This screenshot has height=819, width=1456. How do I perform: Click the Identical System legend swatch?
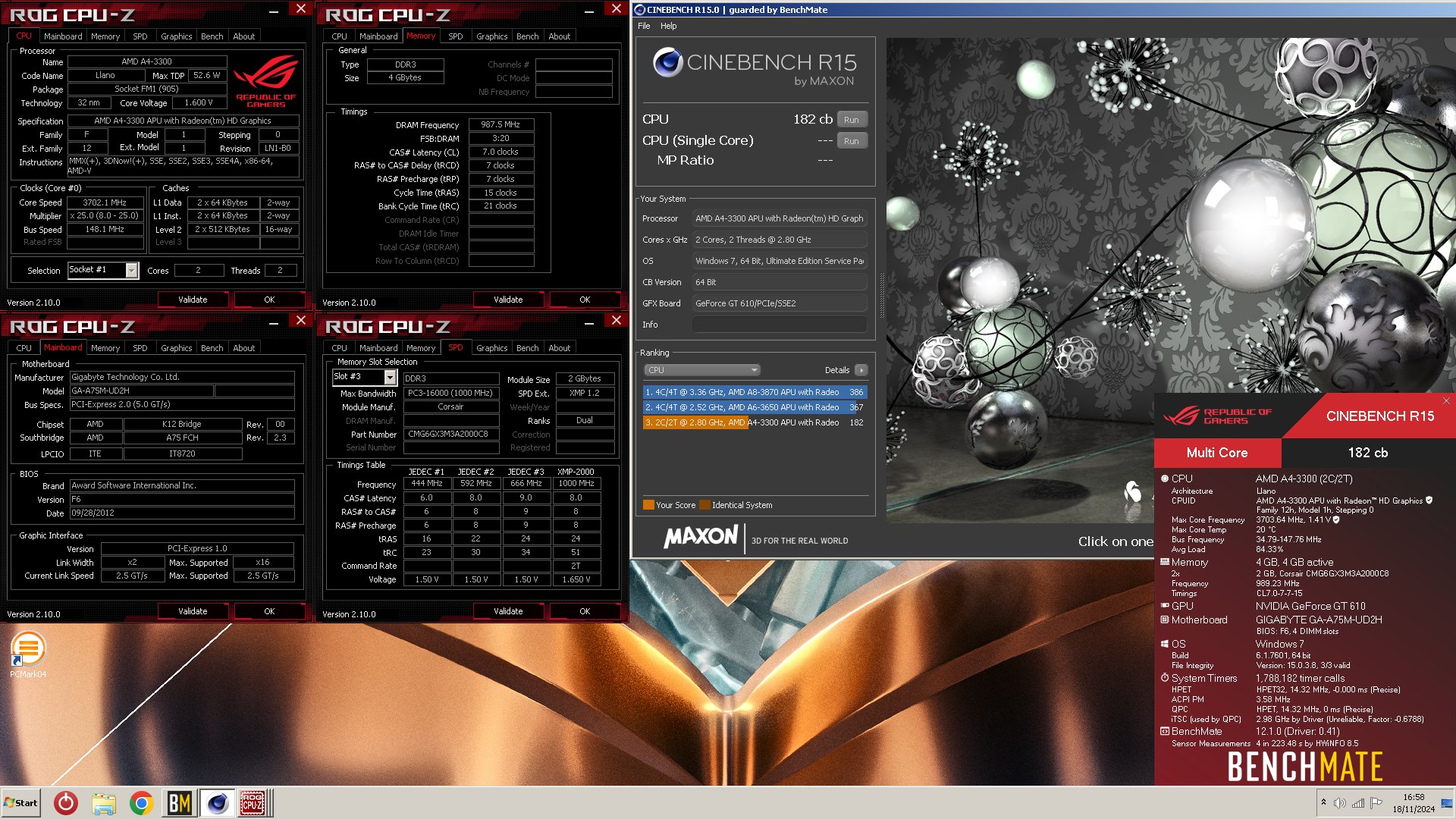point(704,505)
